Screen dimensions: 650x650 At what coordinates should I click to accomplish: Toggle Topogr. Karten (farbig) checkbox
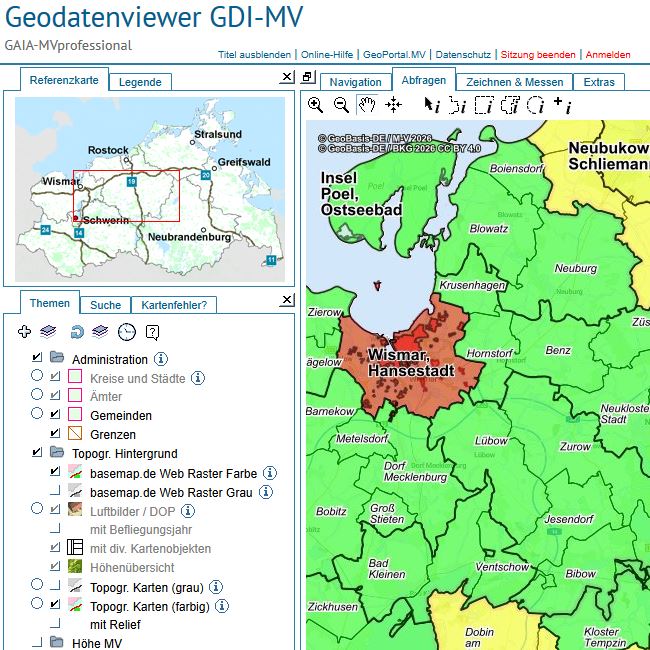tap(55, 604)
